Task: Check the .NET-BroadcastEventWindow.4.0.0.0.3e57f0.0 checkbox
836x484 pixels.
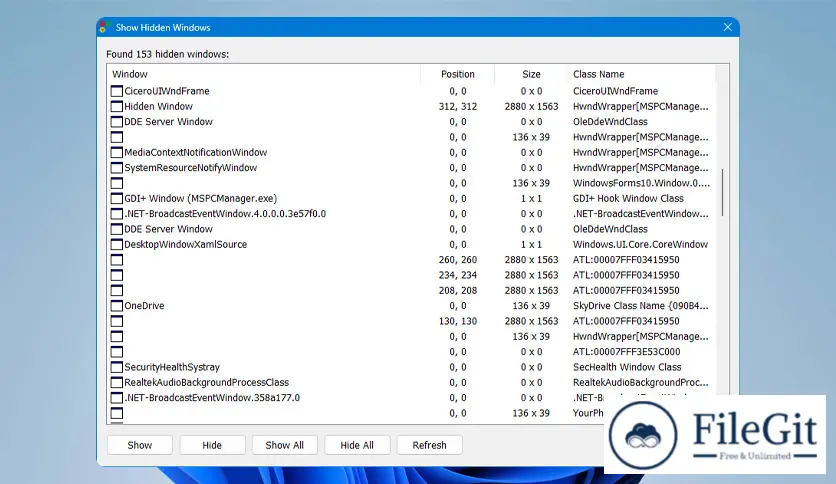Action: 117,214
